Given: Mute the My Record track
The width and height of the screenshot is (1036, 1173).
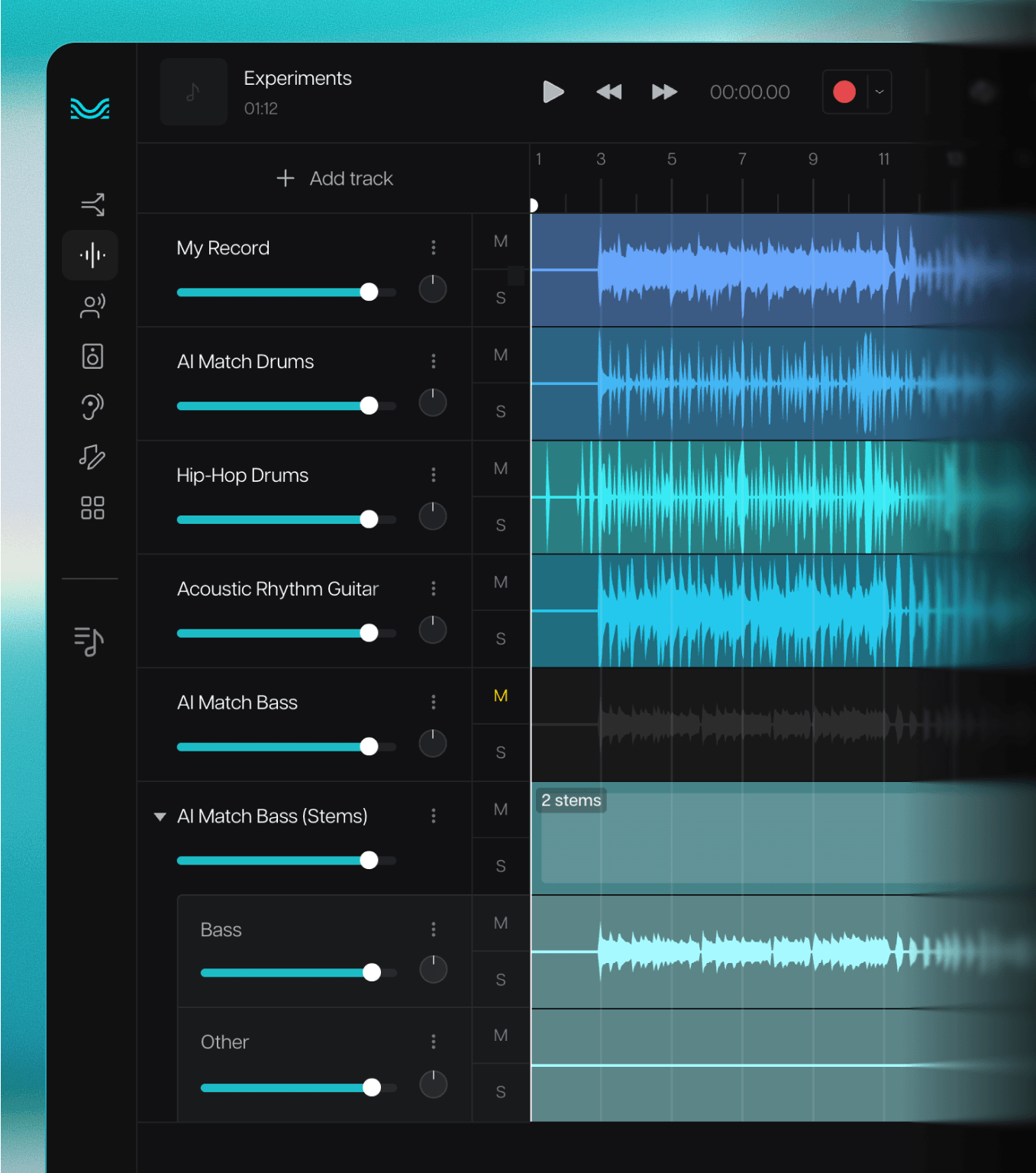Looking at the screenshot, I should 501,241.
